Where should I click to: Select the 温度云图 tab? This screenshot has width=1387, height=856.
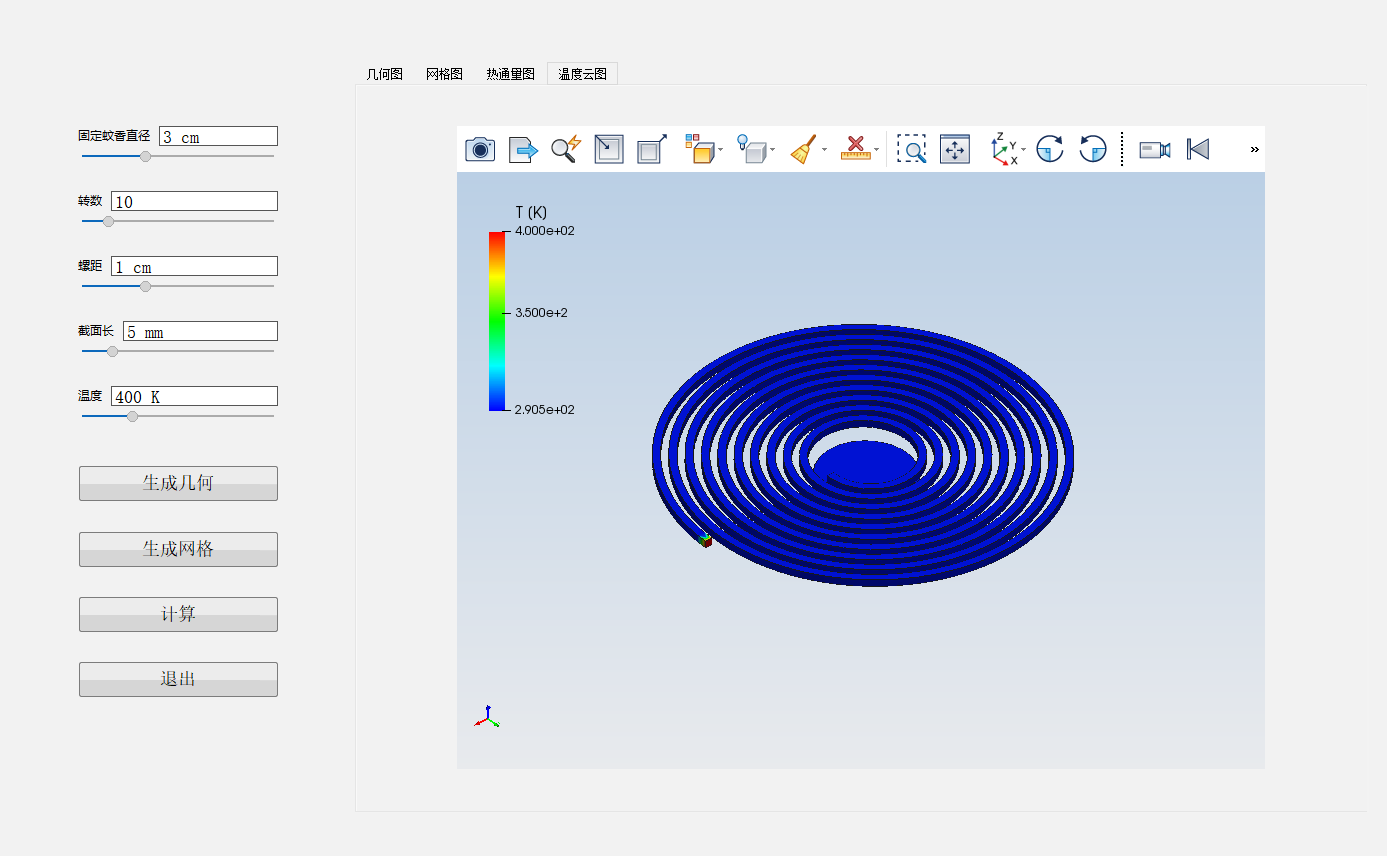[x=582, y=73]
